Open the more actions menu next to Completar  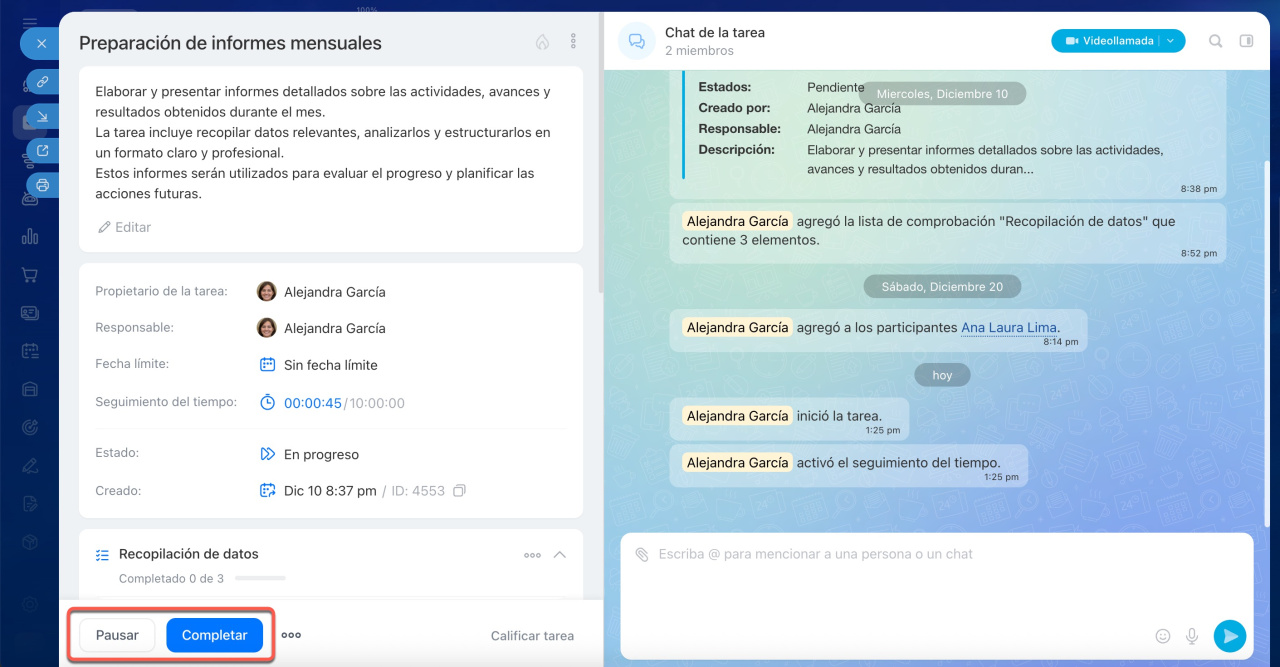[x=291, y=635]
